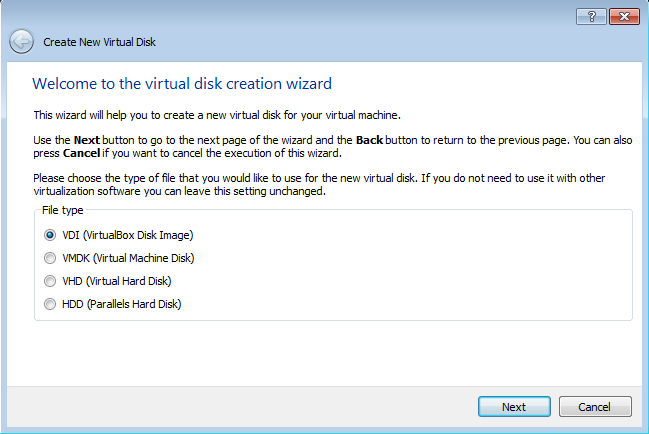Click the "VDI (VirtualBox Disk Image)" label text

(x=128, y=235)
